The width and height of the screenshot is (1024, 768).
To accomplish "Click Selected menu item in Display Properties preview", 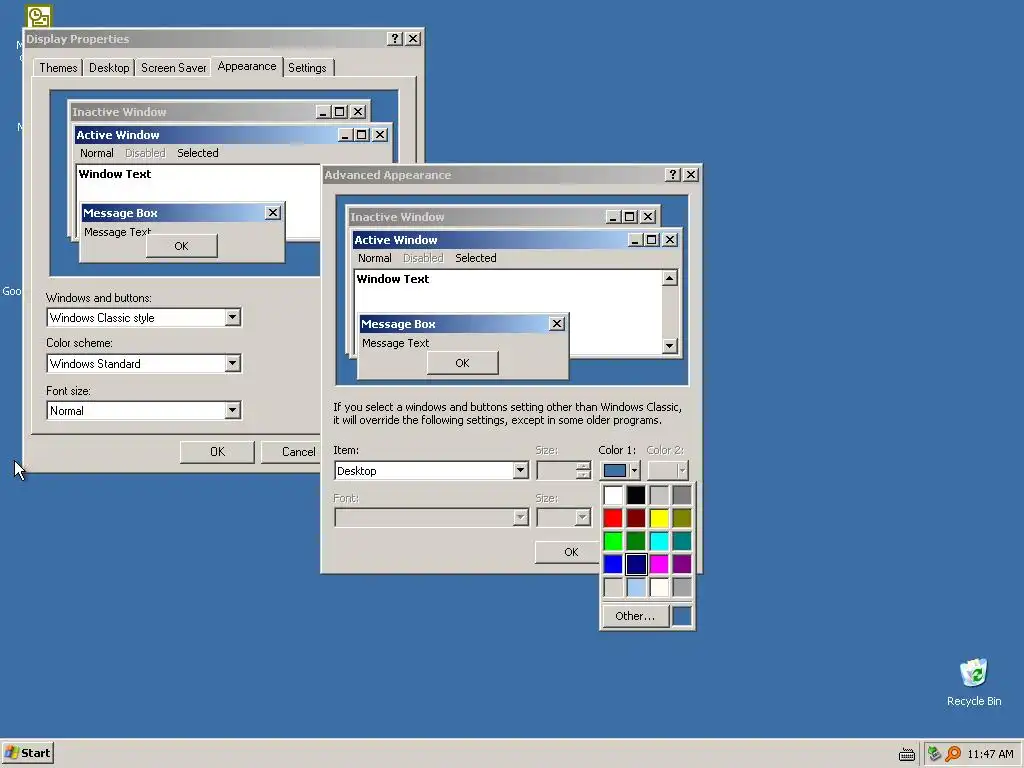I will [x=198, y=153].
